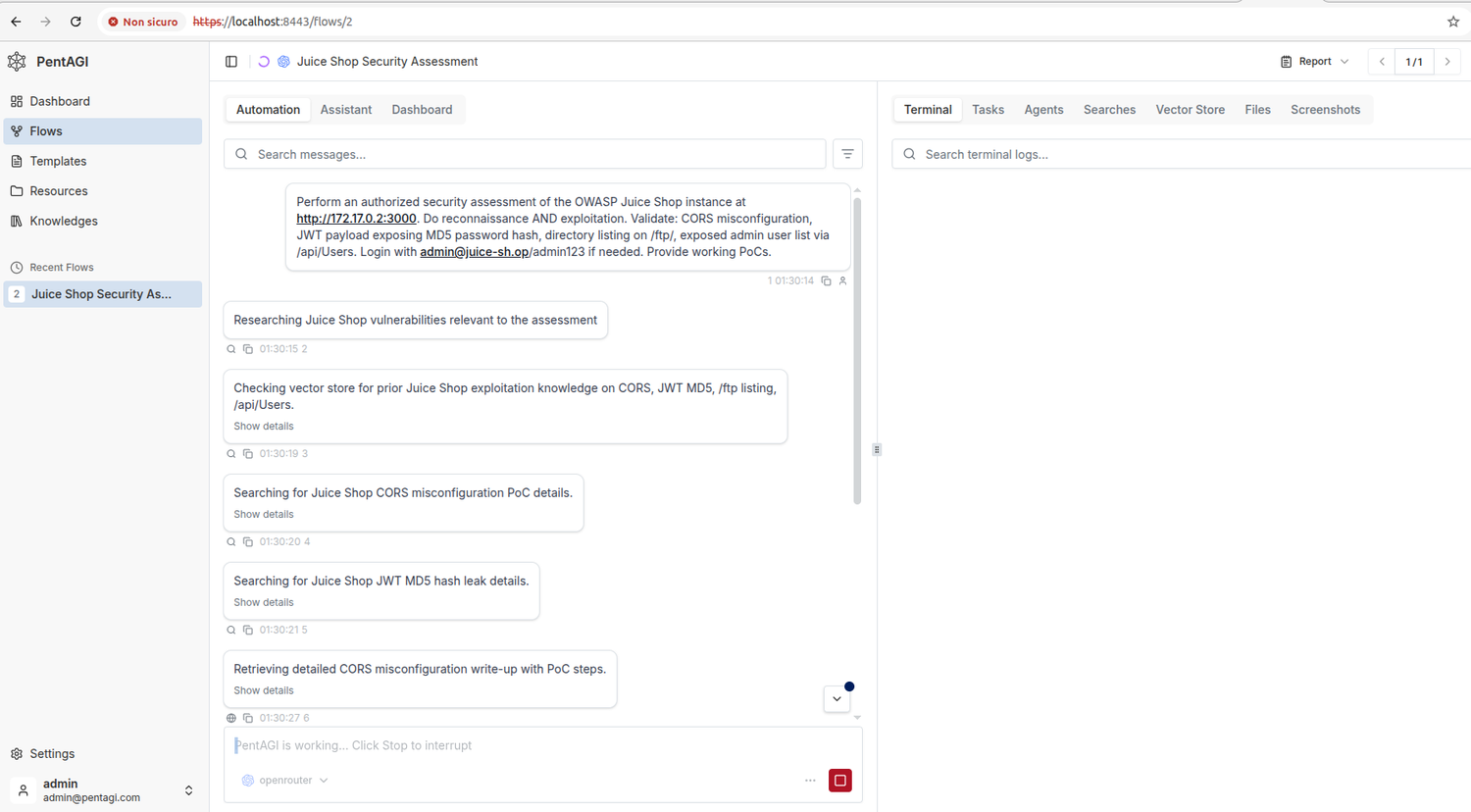Screen dimensions: 1471x812
Task: Click globe icon for message 01:30:27
Action: click(x=231, y=719)
